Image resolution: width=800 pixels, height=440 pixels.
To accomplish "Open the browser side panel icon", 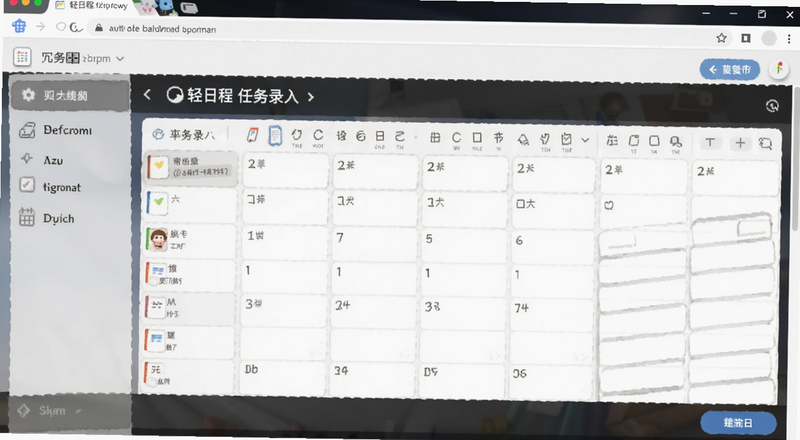I will coord(745,38).
